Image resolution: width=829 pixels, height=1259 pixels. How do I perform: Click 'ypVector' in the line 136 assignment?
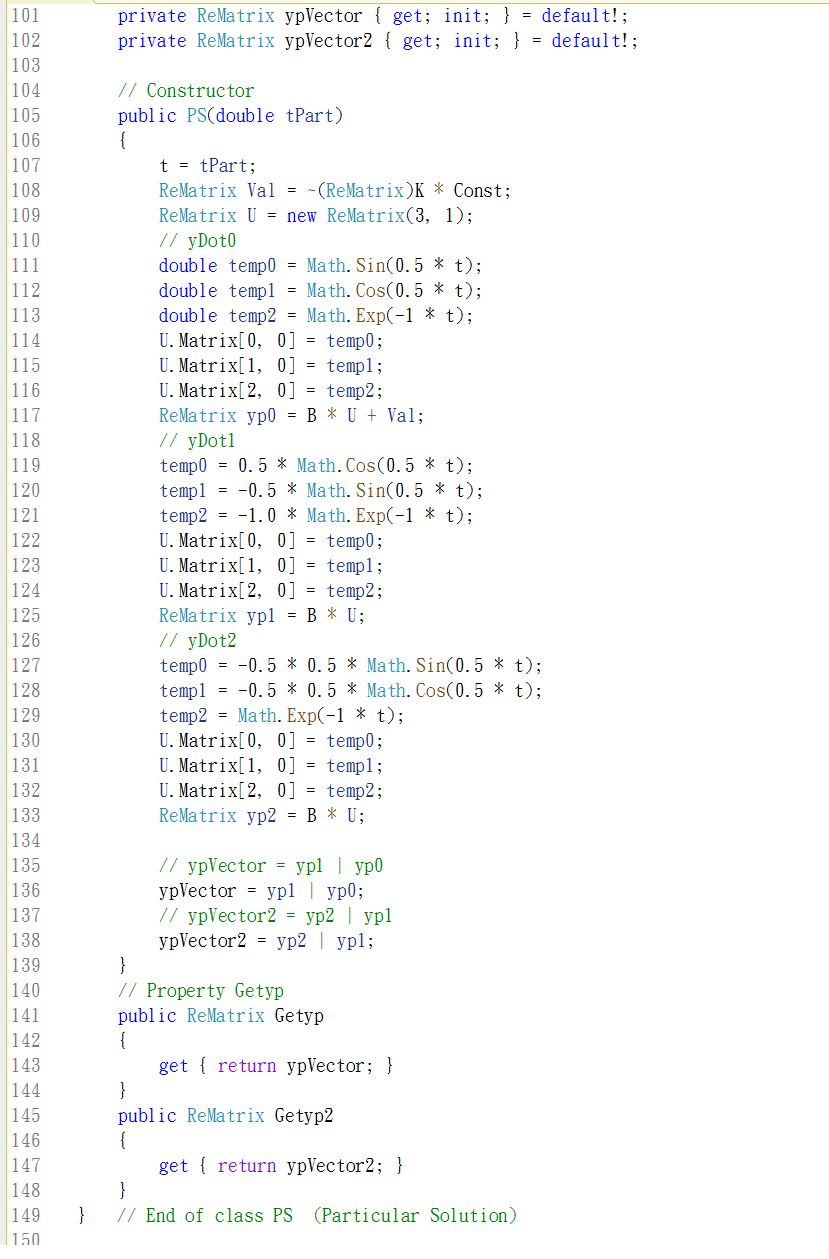coord(198,891)
